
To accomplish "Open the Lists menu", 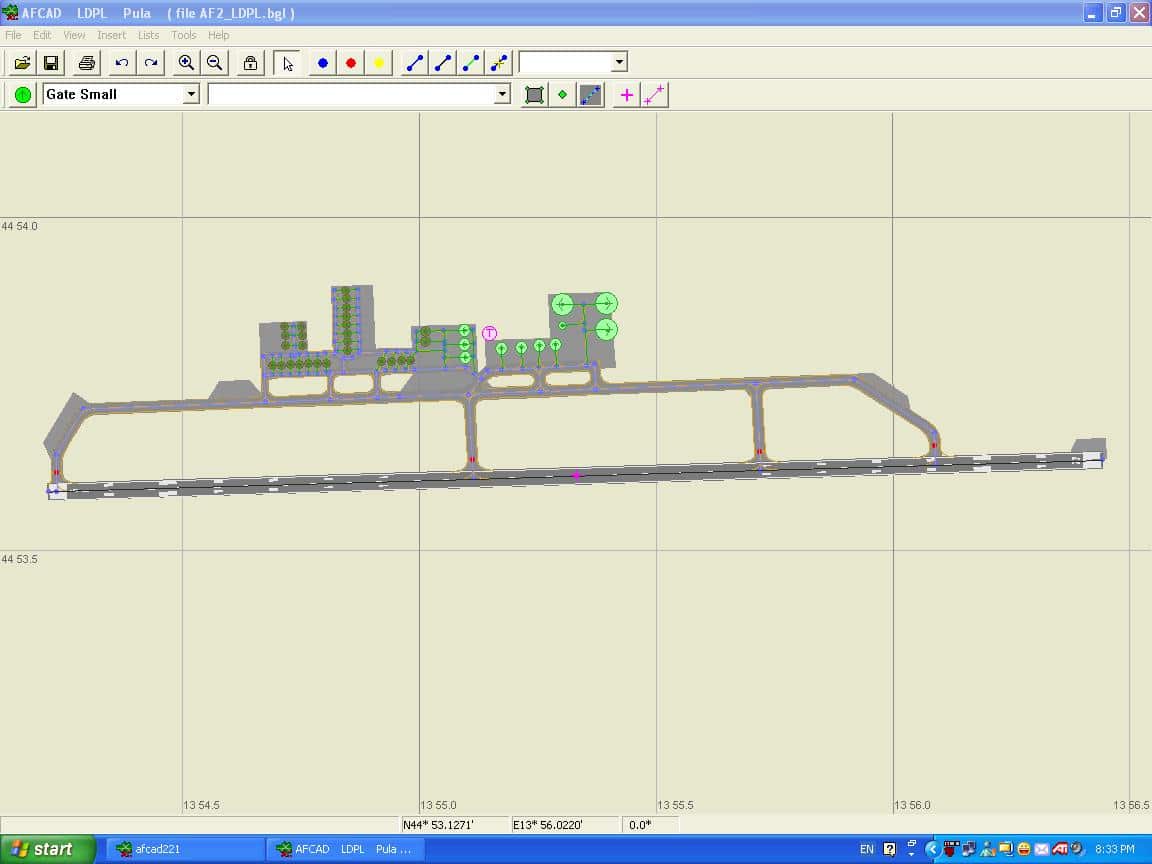I will click(x=148, y=34).
